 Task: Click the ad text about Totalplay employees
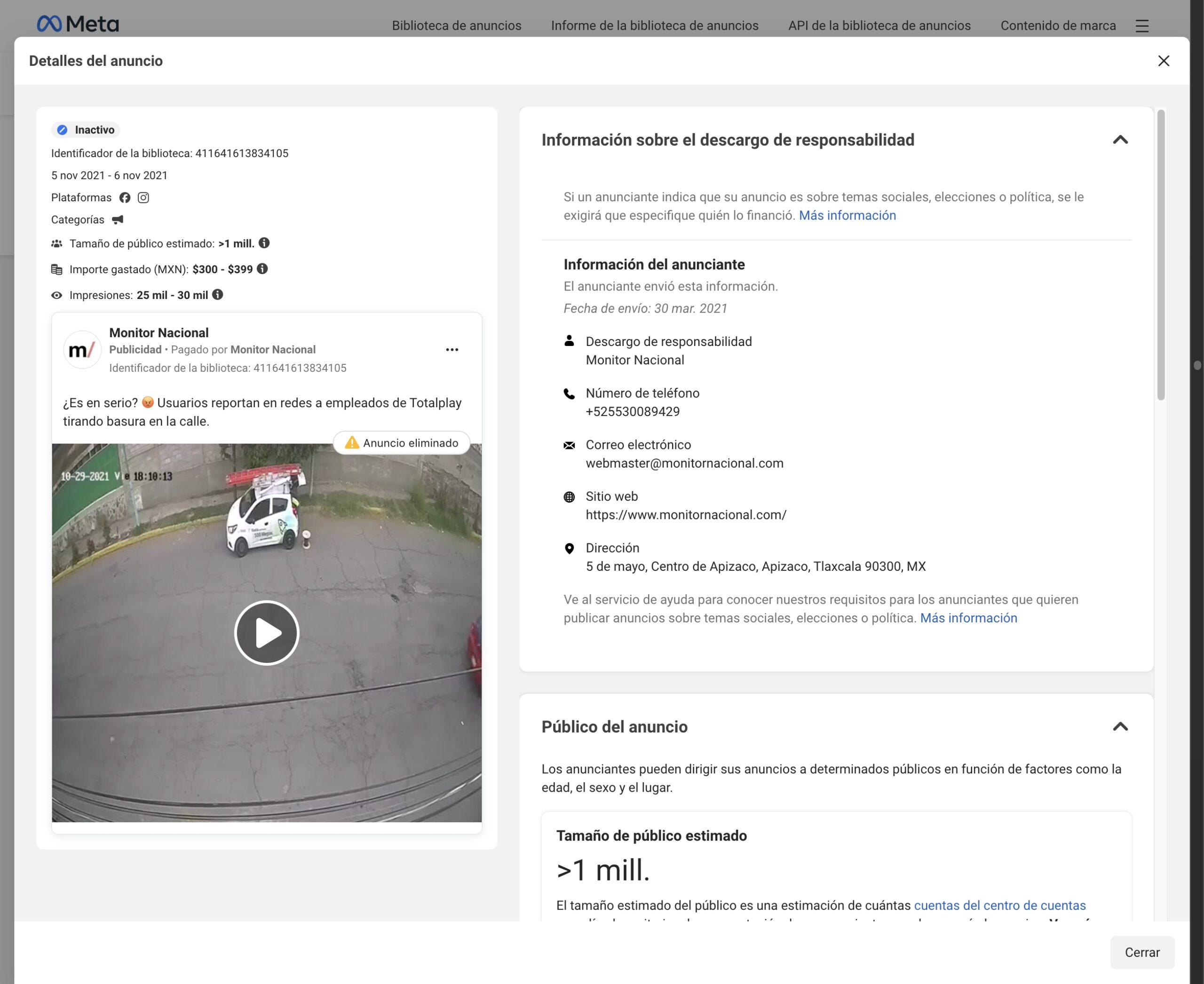pyautogui.click(x=262, y=412)
